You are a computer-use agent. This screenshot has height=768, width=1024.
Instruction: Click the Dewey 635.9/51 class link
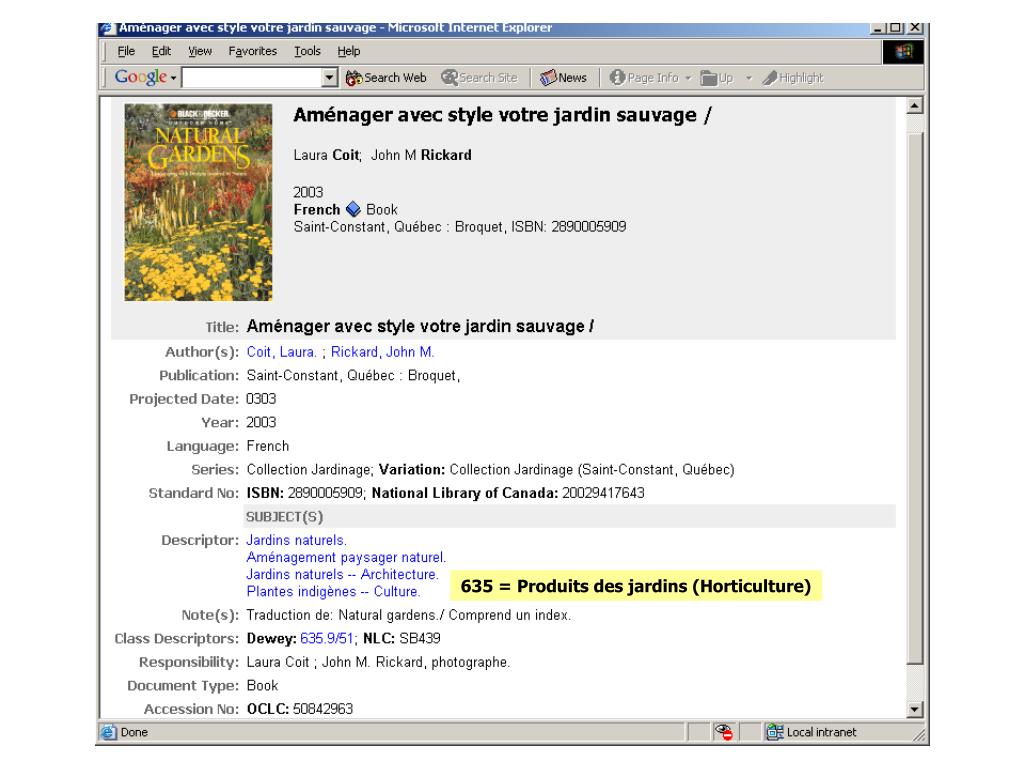[327, 638]
